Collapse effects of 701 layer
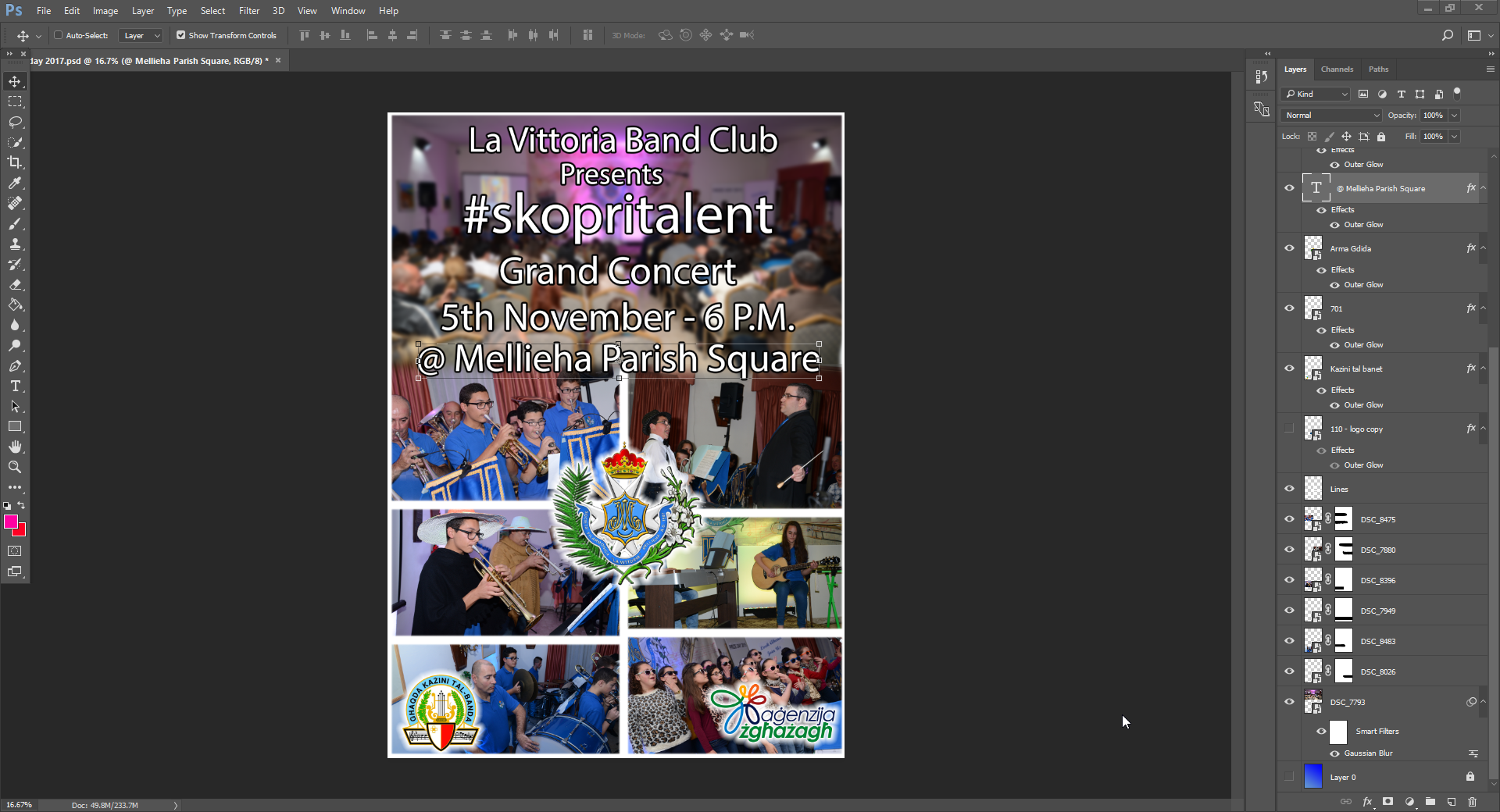 point(1483,308)
